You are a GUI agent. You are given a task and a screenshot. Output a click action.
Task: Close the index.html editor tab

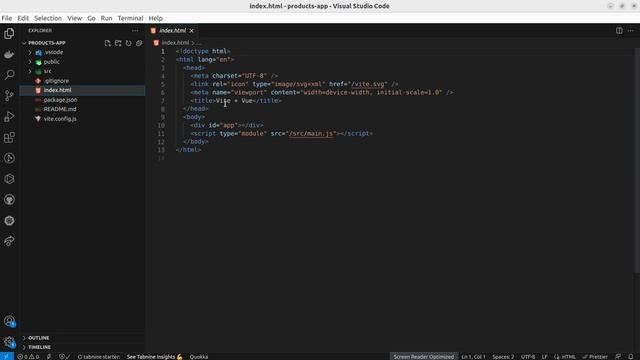pos(191,31)
